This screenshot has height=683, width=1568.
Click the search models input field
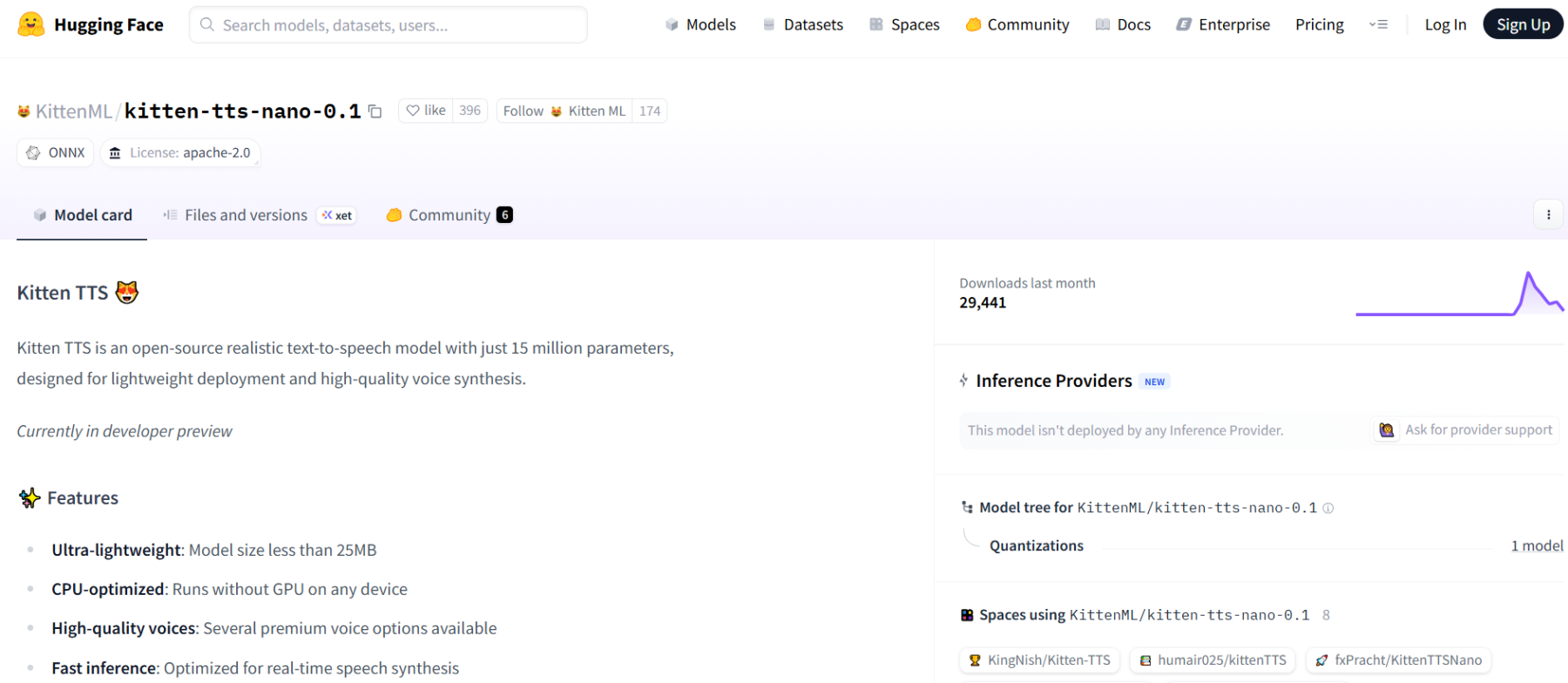click(388, 25)
